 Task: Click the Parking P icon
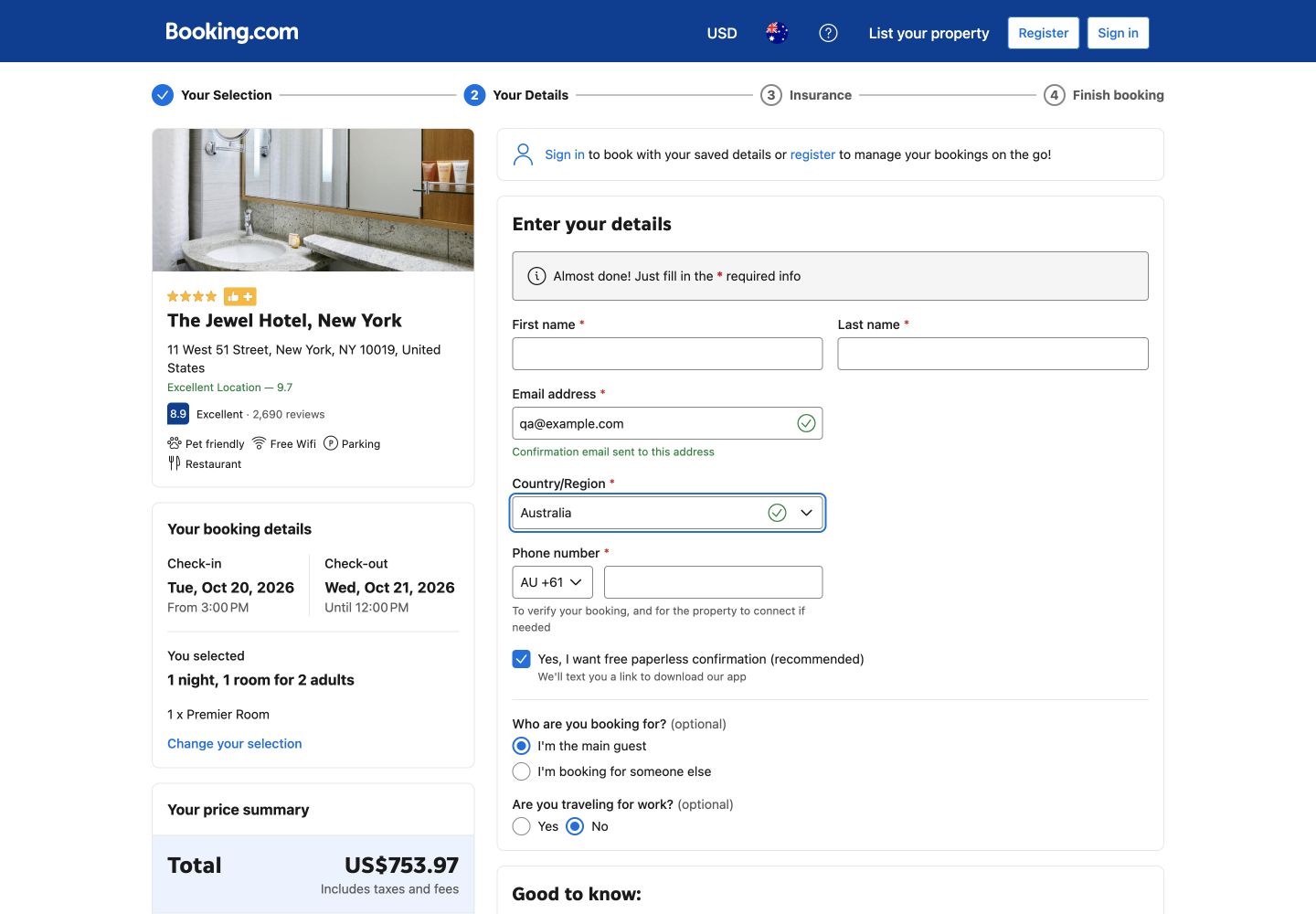(331, 443)
